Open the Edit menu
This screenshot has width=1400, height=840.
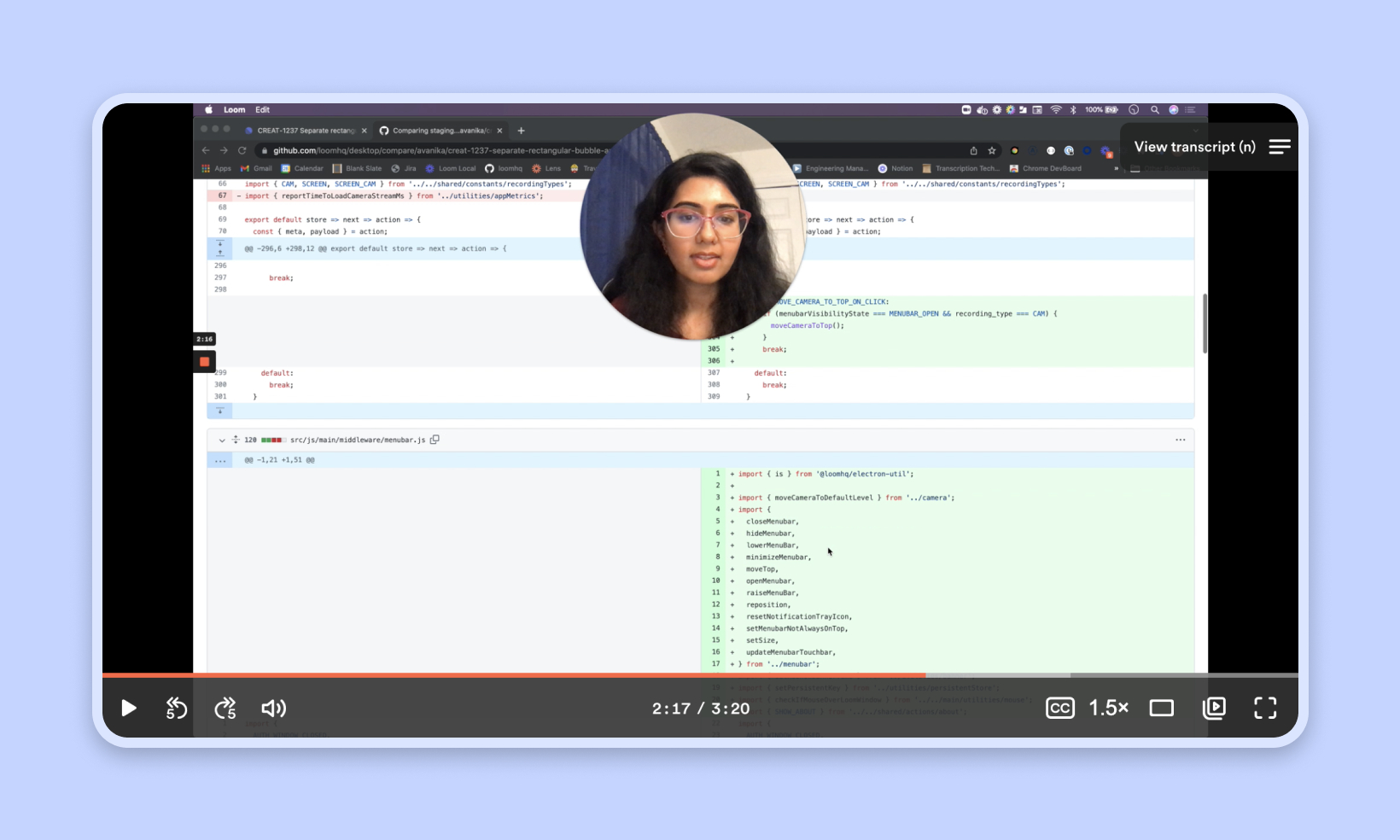pyautogui.click(x=262, y=109)
